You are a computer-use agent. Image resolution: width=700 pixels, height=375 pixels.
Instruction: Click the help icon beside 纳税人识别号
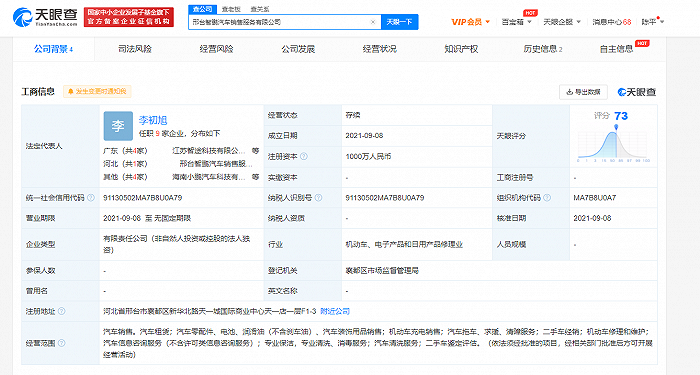click(318, 197)
